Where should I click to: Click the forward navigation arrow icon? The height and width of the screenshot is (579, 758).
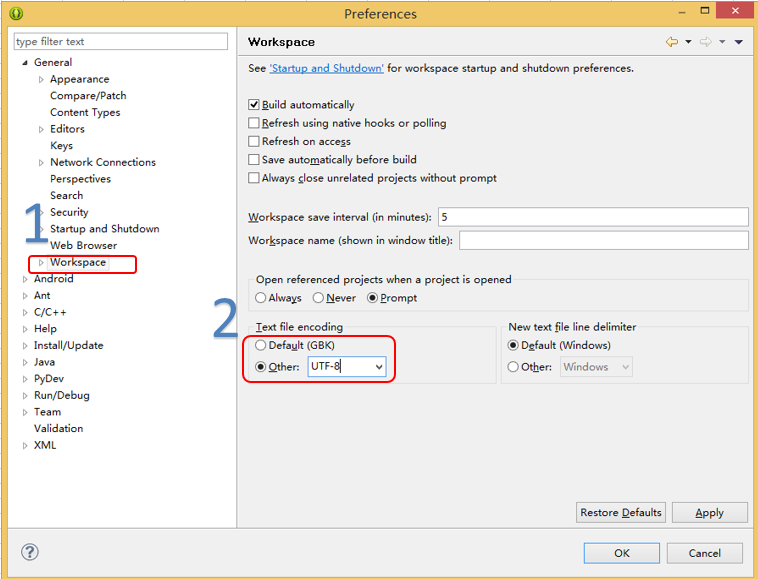[706, 42]
